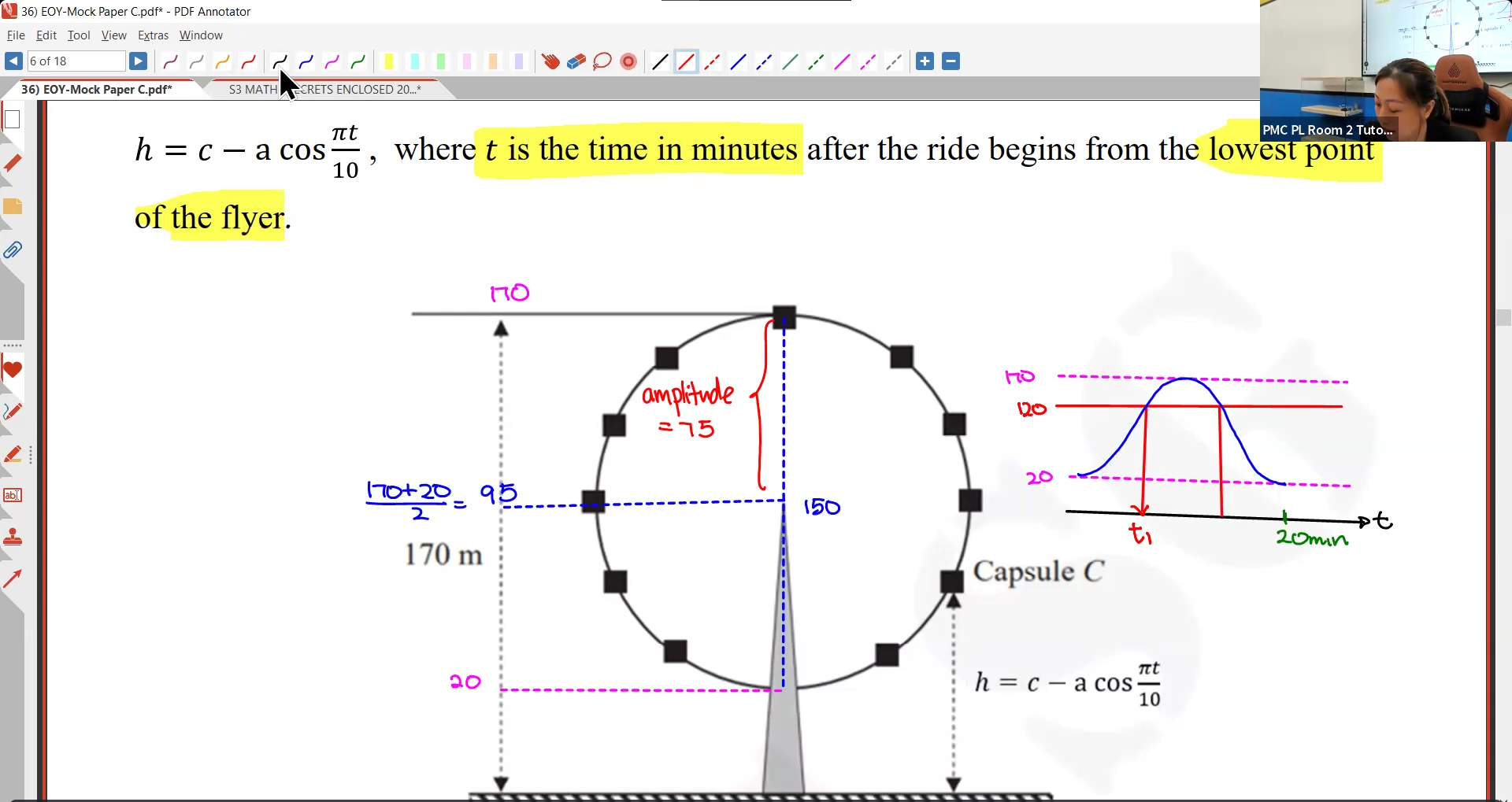Select the black solid line tool
This screenshot has height=802, width=1512.
[661, 61]
